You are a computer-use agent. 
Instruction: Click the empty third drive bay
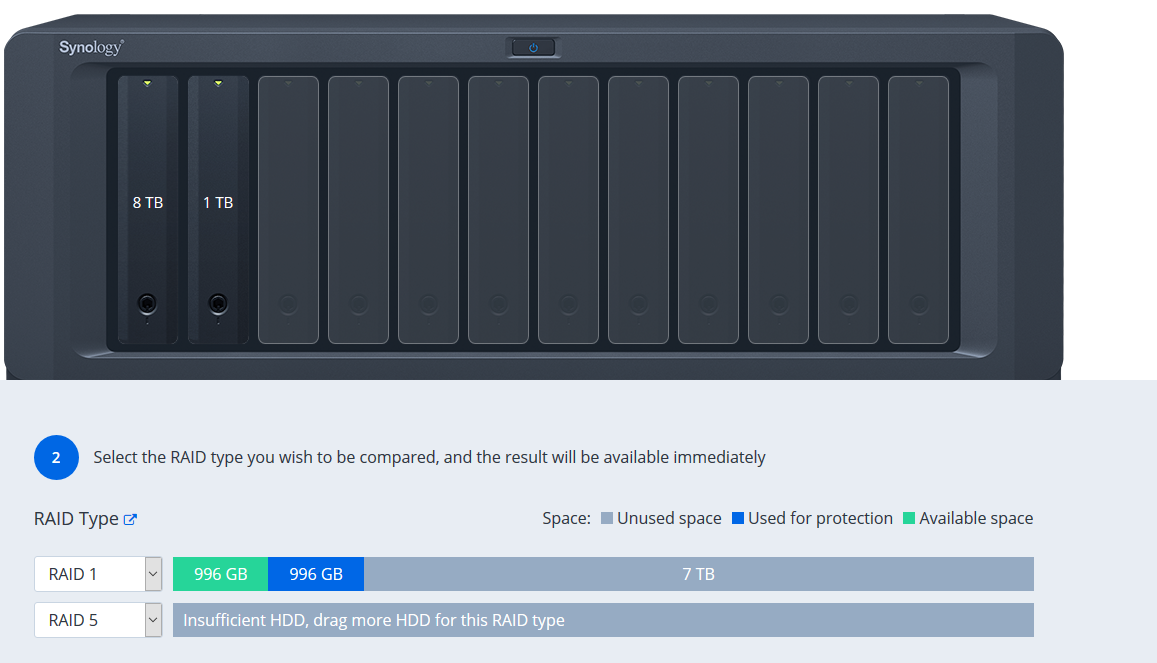(288, 209)
